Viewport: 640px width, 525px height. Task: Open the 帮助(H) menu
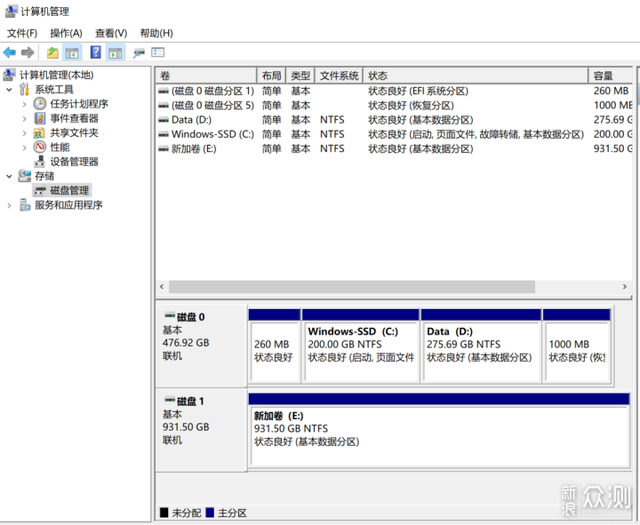pyautogui.click(x=156, y=33)
